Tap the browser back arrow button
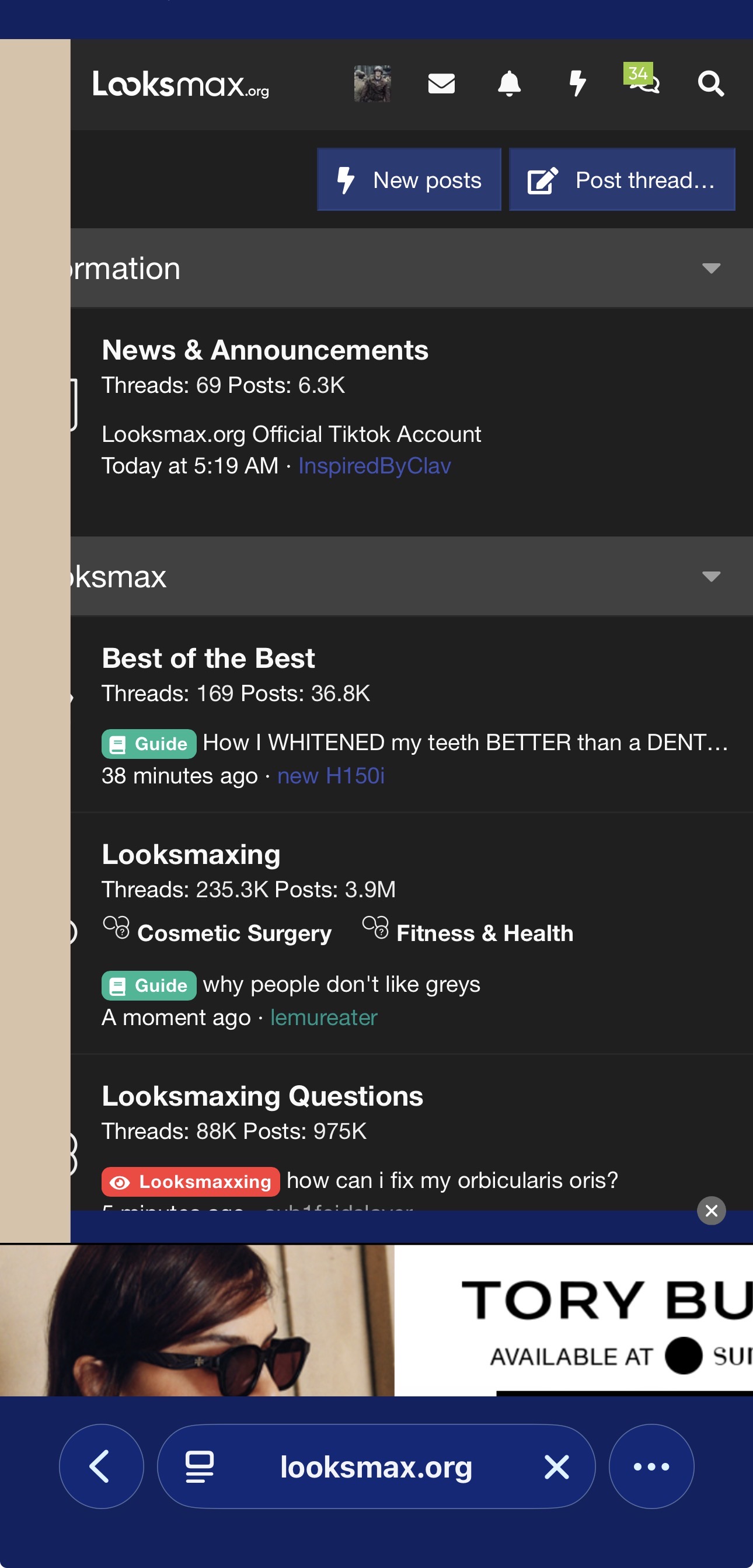This screenshot has width=753, height=1568. pos(101,1466)
